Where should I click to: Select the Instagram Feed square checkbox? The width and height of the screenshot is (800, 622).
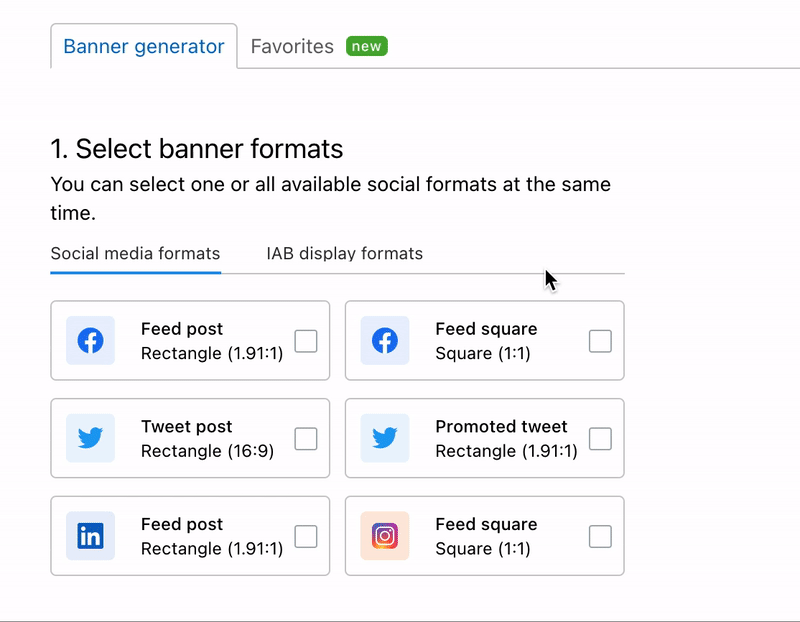click(600, 536)
